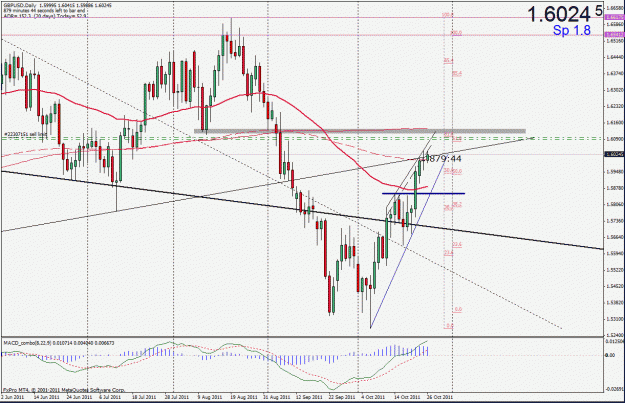This screenshot has height=403, width=625.
Task: Select the gray horizontal resistance rectangle
Action: (x=360, y=131)
